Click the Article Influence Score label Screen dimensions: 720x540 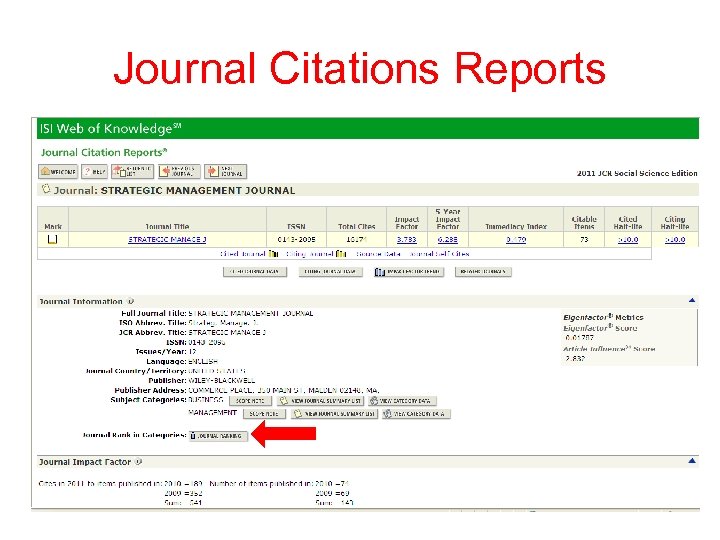(x=609, y=349)
